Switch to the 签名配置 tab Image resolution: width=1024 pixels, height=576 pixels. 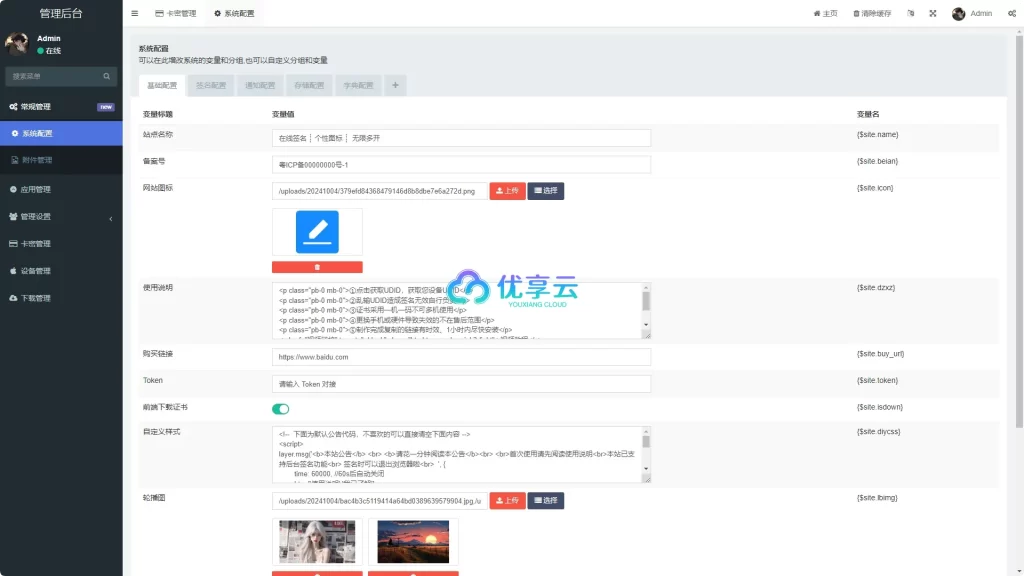(x=211, y=86)
